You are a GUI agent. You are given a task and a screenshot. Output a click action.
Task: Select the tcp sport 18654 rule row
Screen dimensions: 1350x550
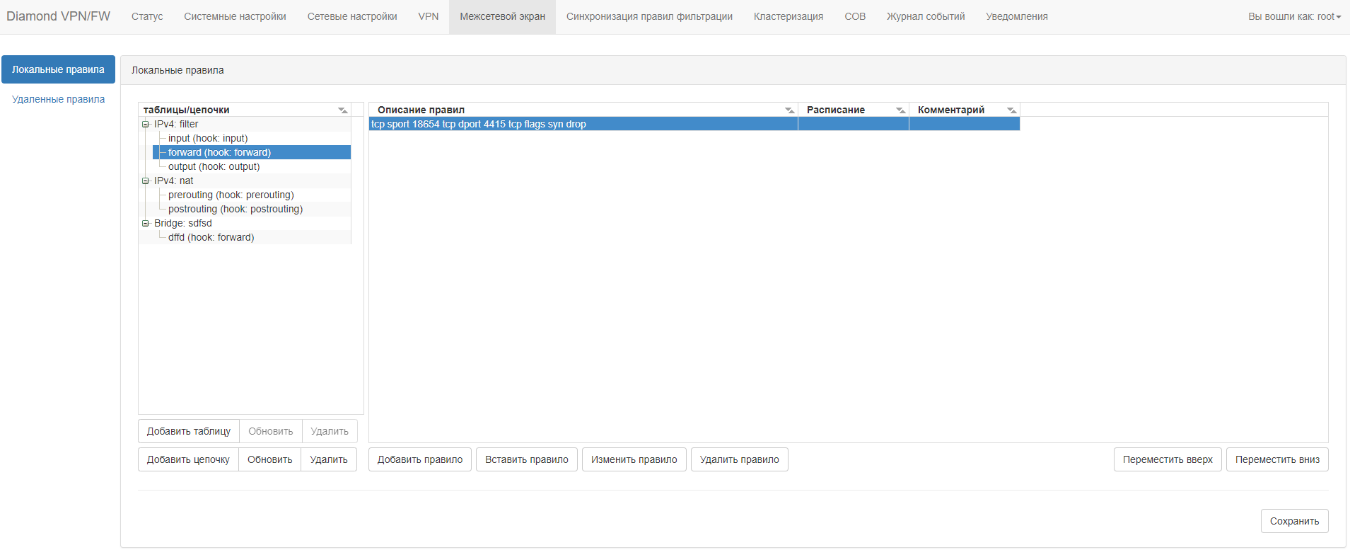tap(582, 124)
